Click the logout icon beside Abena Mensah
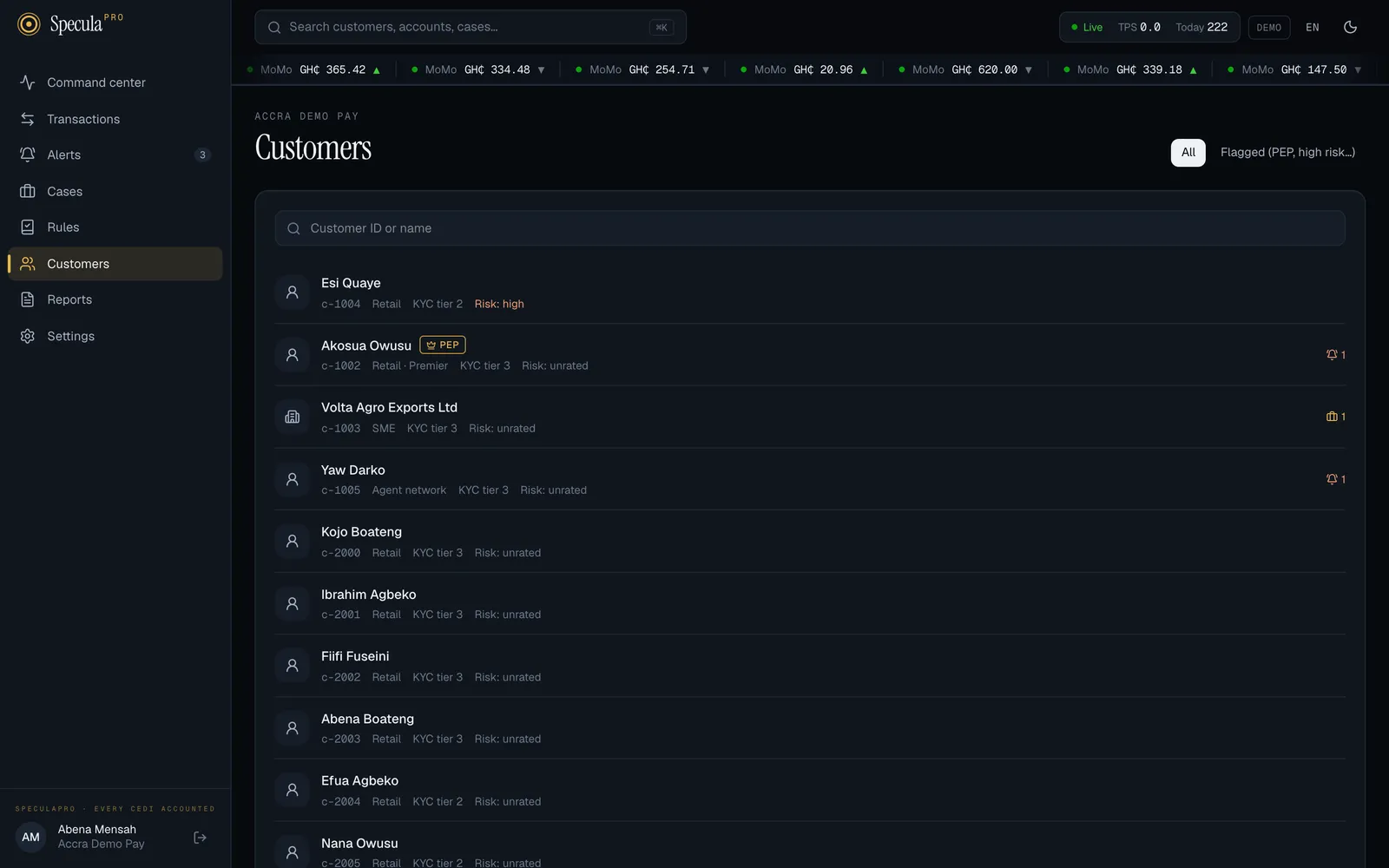 [x=200, y=838]
